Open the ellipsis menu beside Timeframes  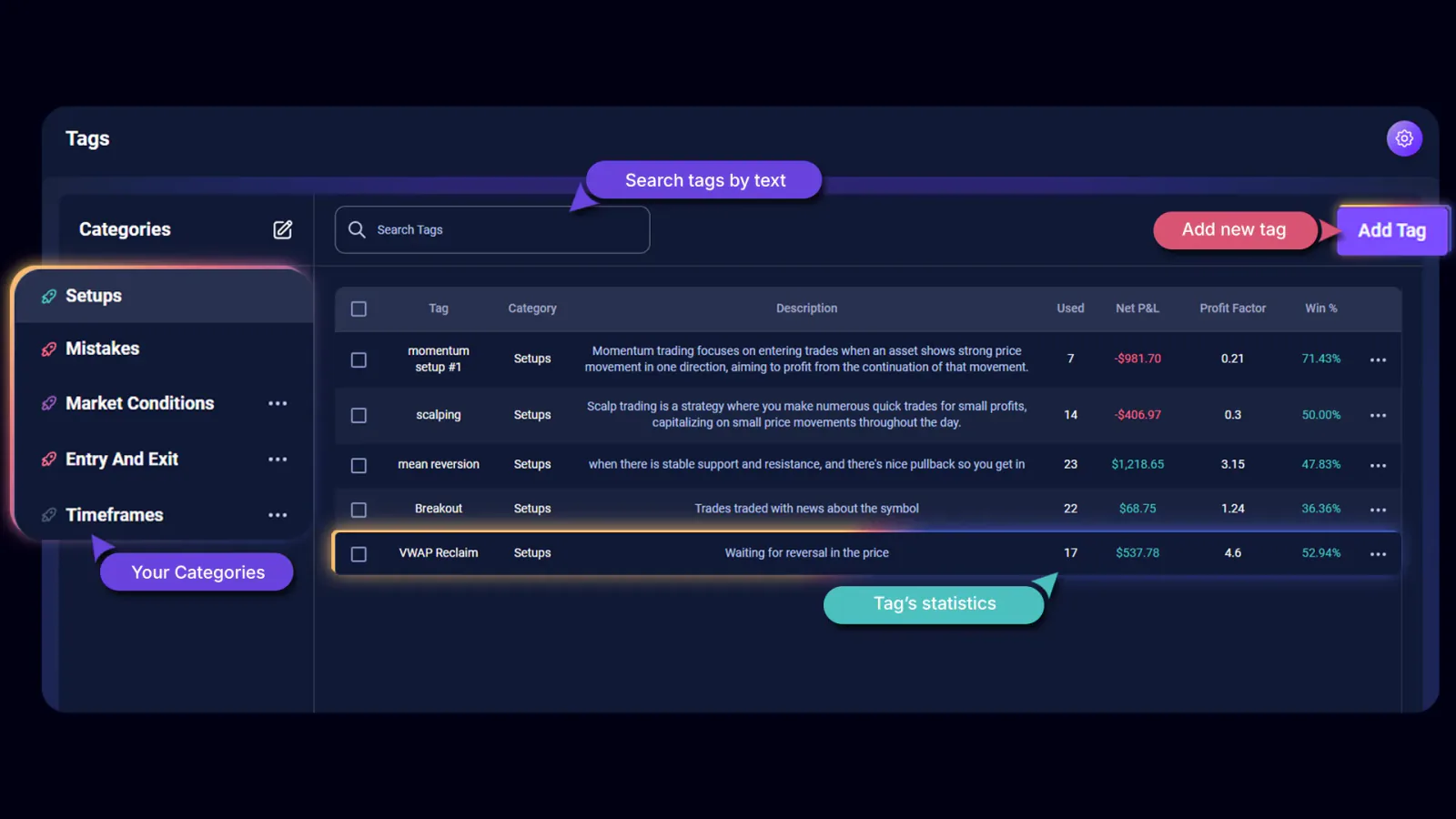click(278, 514)
